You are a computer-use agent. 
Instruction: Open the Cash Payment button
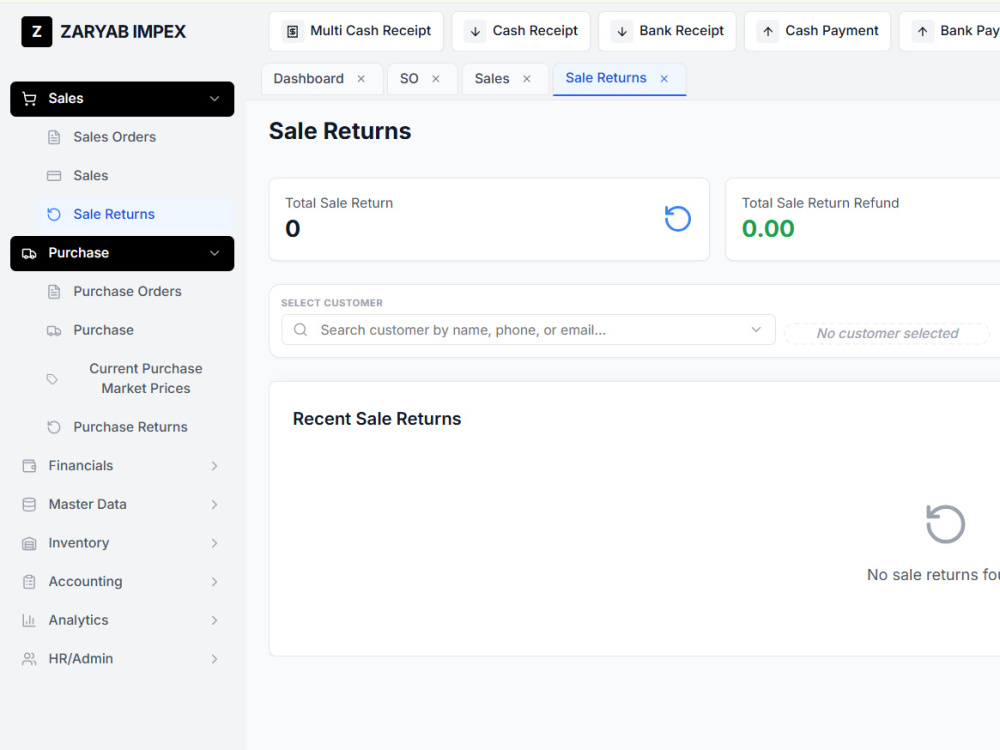coord(818,31)
